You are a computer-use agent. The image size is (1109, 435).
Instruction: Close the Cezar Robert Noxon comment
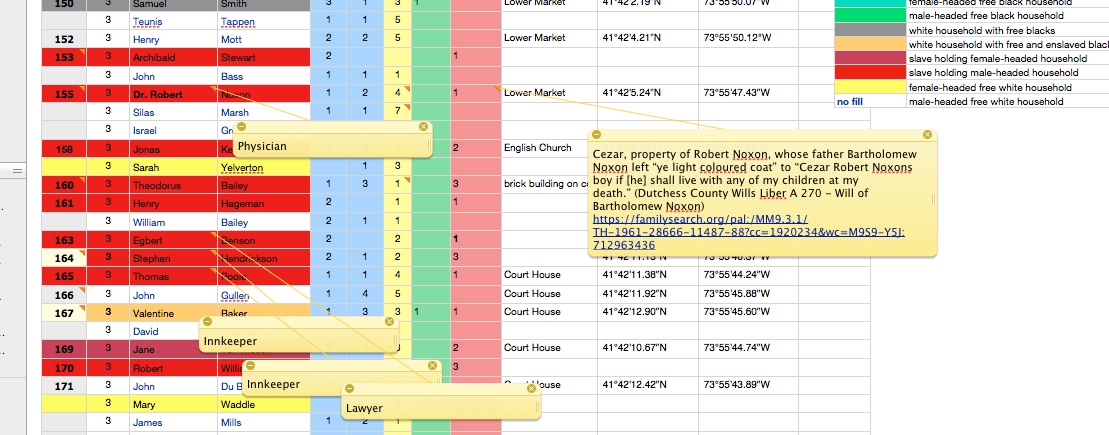pos(927,135)
